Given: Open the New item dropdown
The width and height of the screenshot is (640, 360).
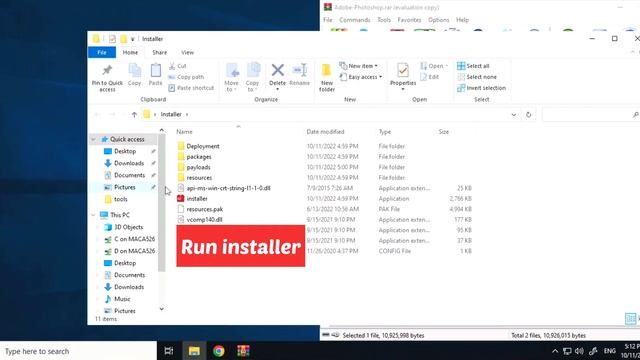Looking at the screenshot, I should pos(359,66).
